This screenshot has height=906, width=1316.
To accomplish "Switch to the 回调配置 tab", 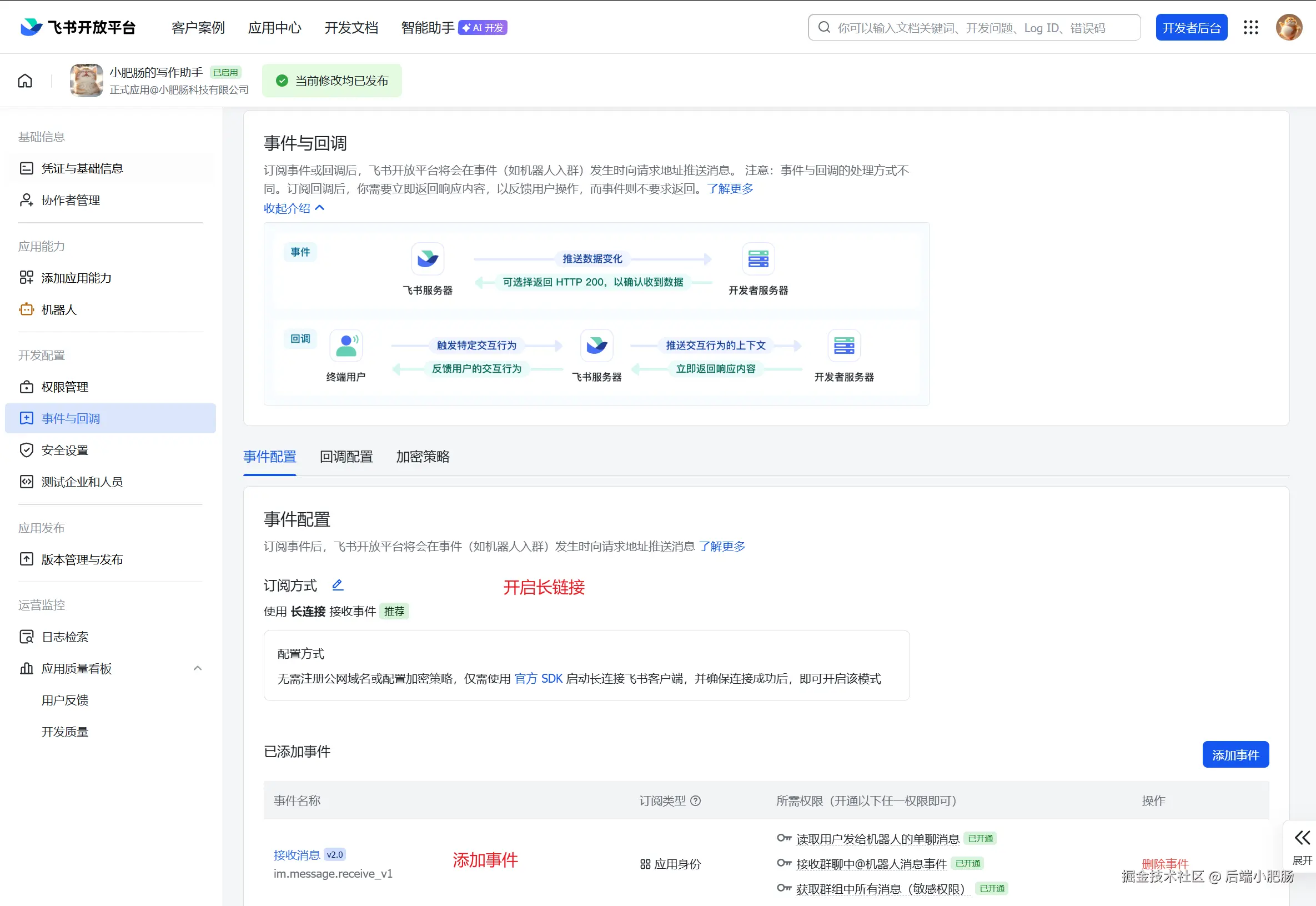I will 346,457.
